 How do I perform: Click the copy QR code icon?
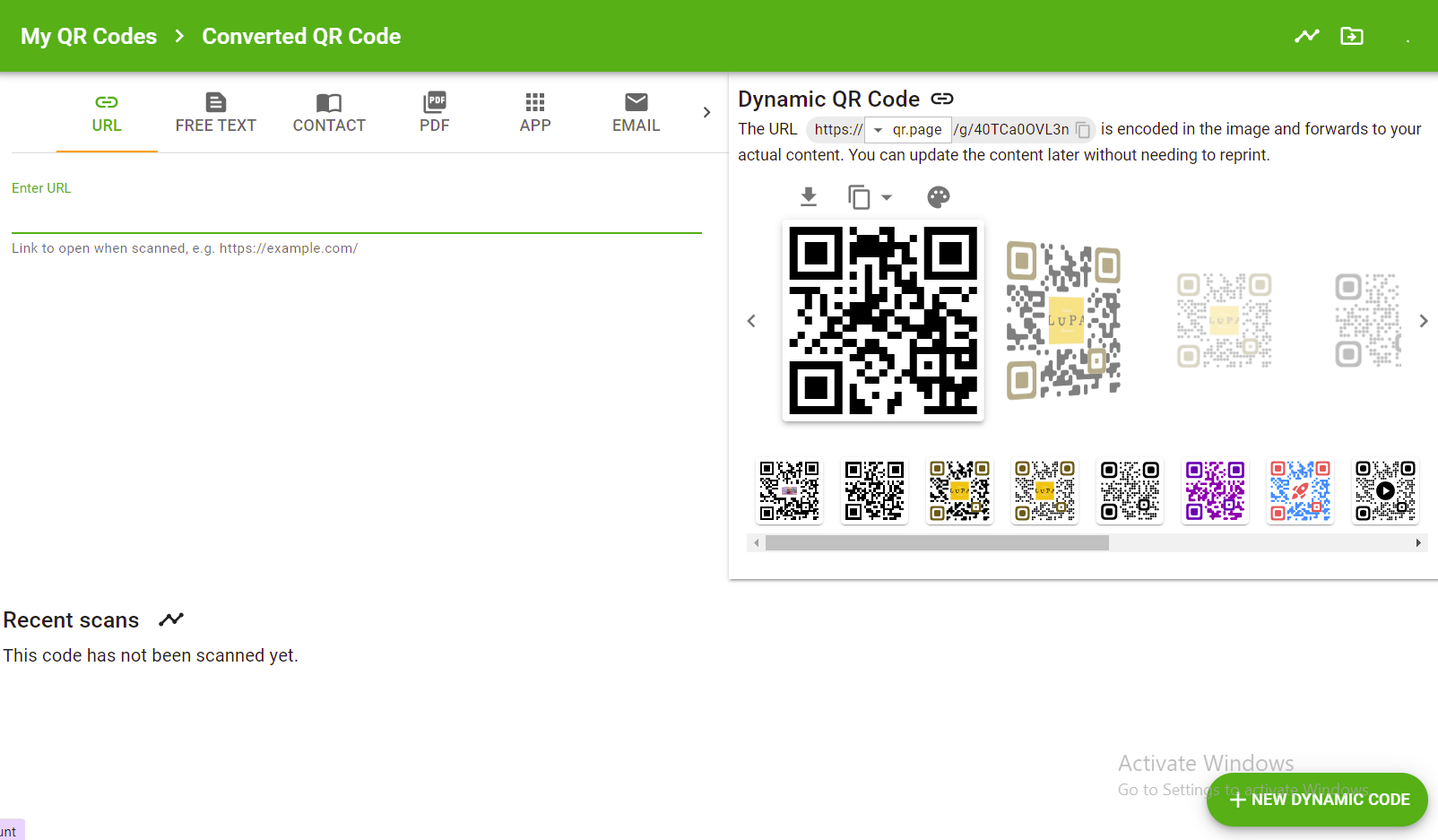coord(859,197)
